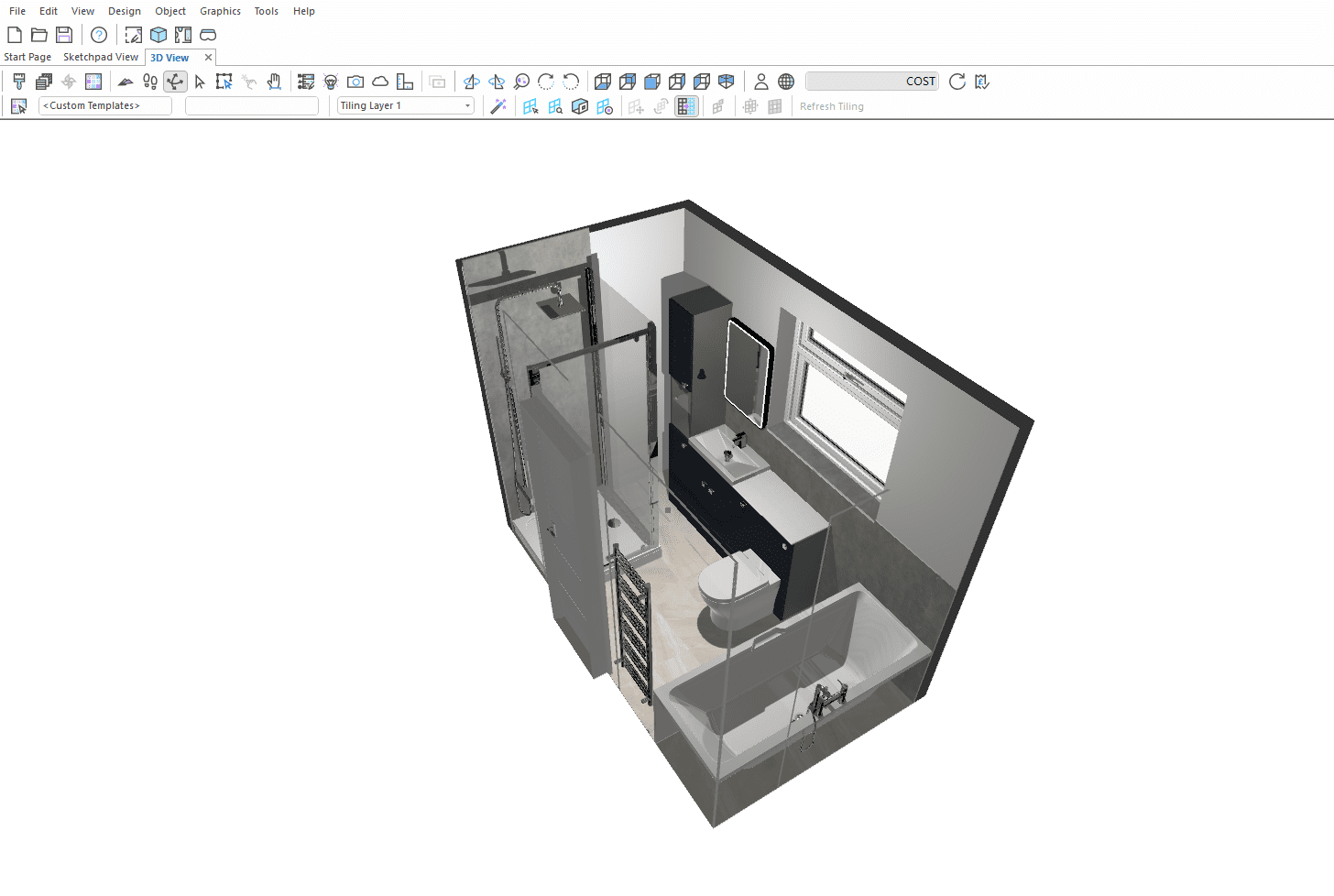This screenshot has width=1334, height=896.
Task: Open the Custom Templates combo box
Action: click(105, 106)
